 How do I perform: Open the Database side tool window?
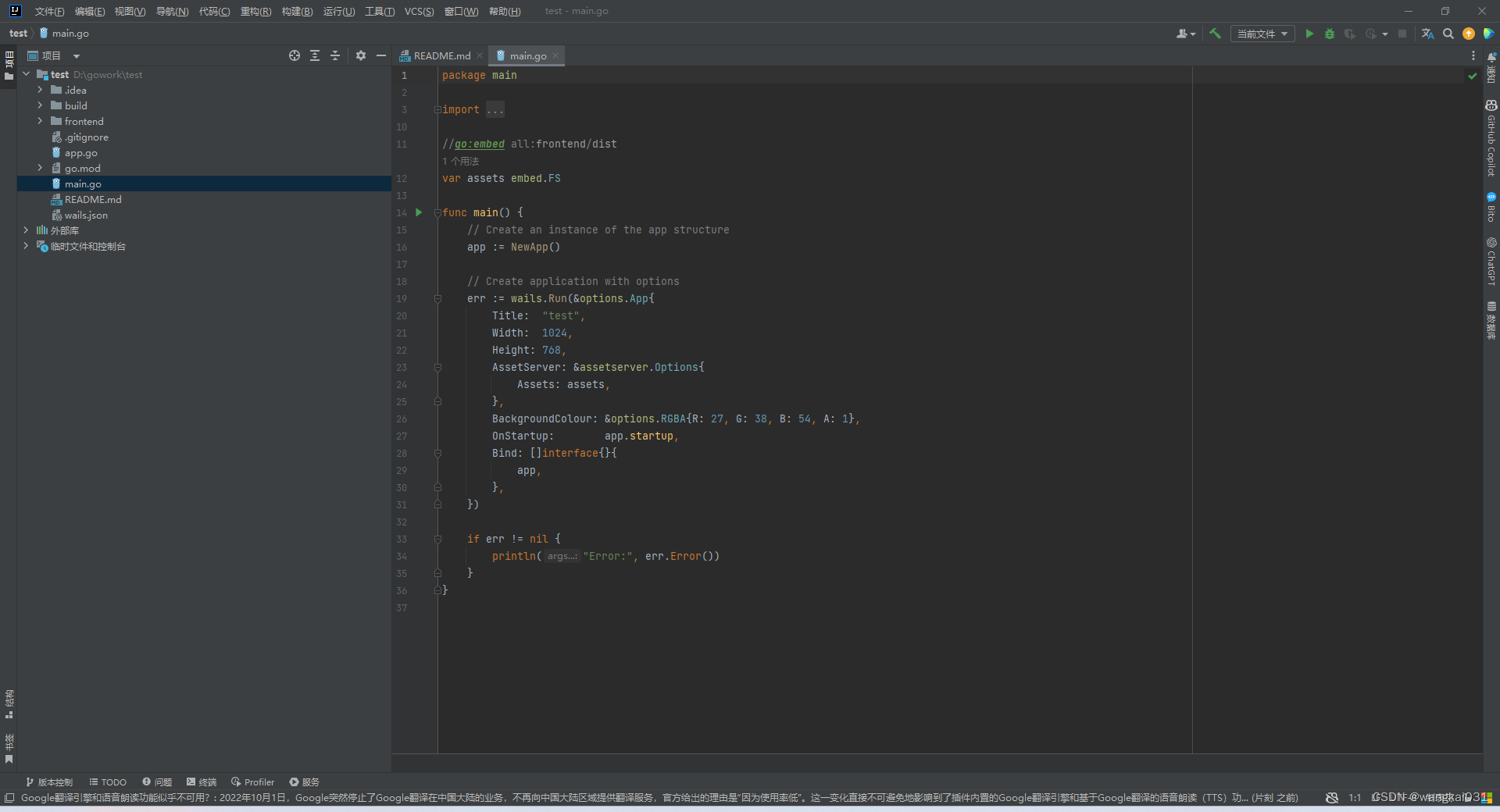coord(1491,320)
